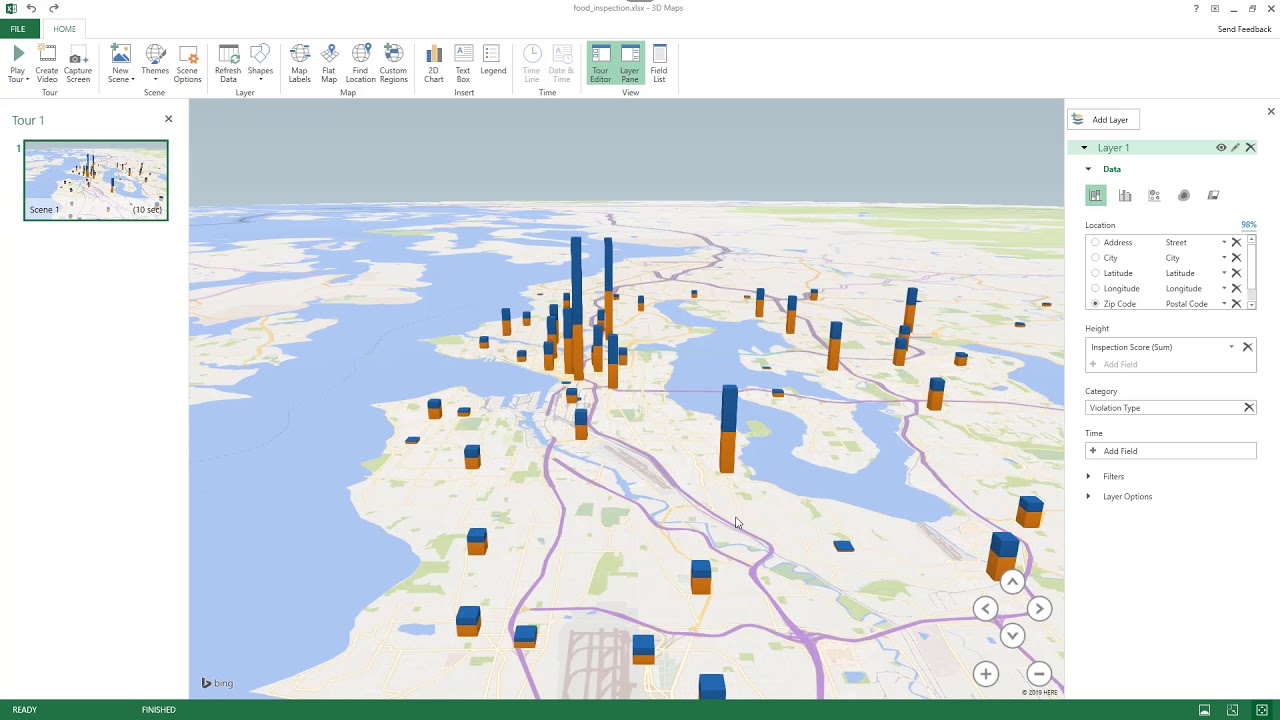The width and height of the screenshot is (1280, 720).
Task: Select the Zip Code location radio button
Action: (1095, 304)
